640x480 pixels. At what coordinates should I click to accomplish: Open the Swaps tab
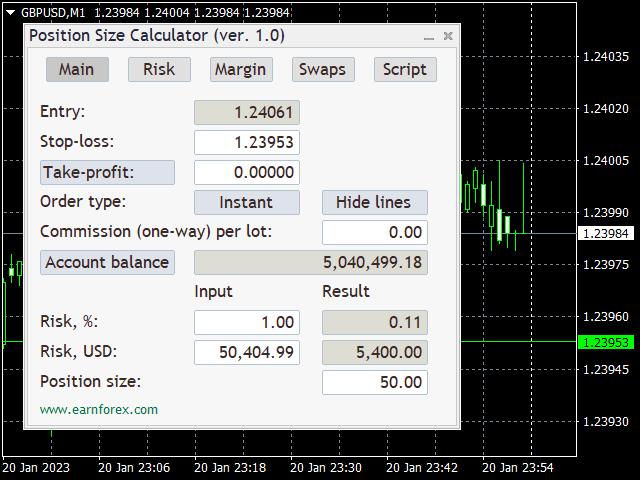tap(323, 69)
